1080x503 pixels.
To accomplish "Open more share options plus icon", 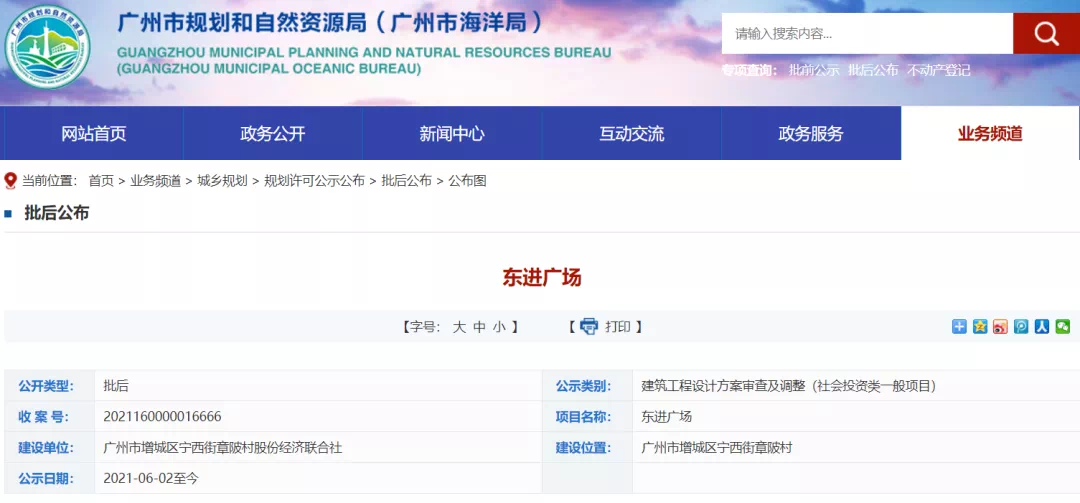I will click(x=959, y=327).
